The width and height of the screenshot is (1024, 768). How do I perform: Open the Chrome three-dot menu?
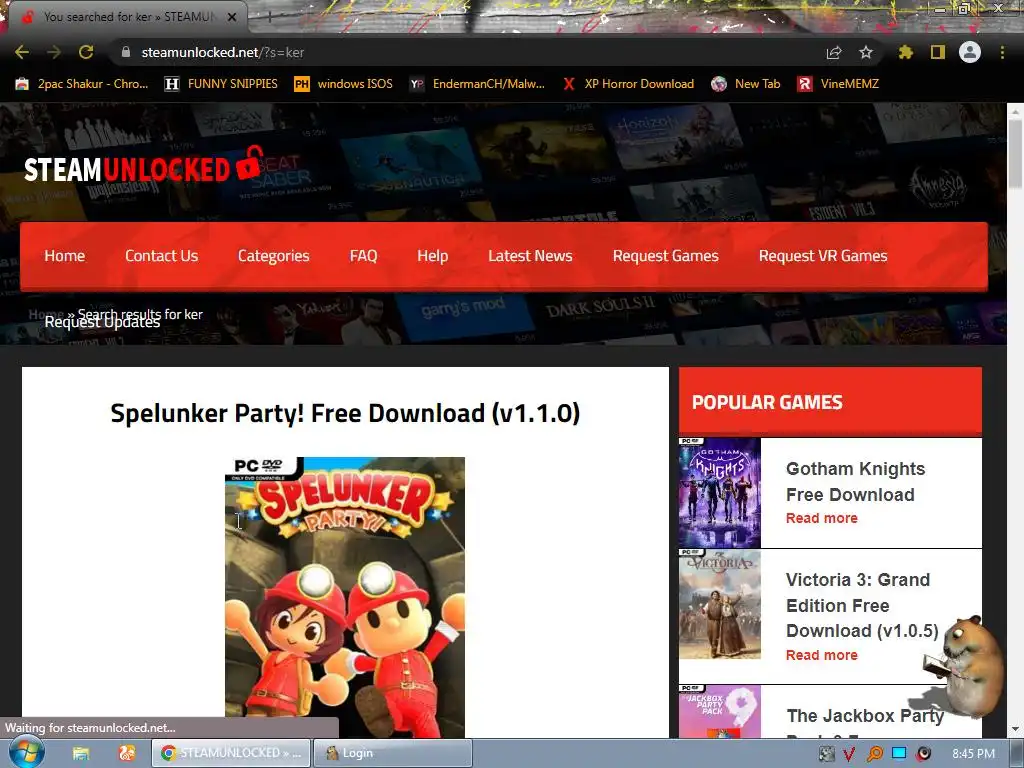coord(1002,52)
